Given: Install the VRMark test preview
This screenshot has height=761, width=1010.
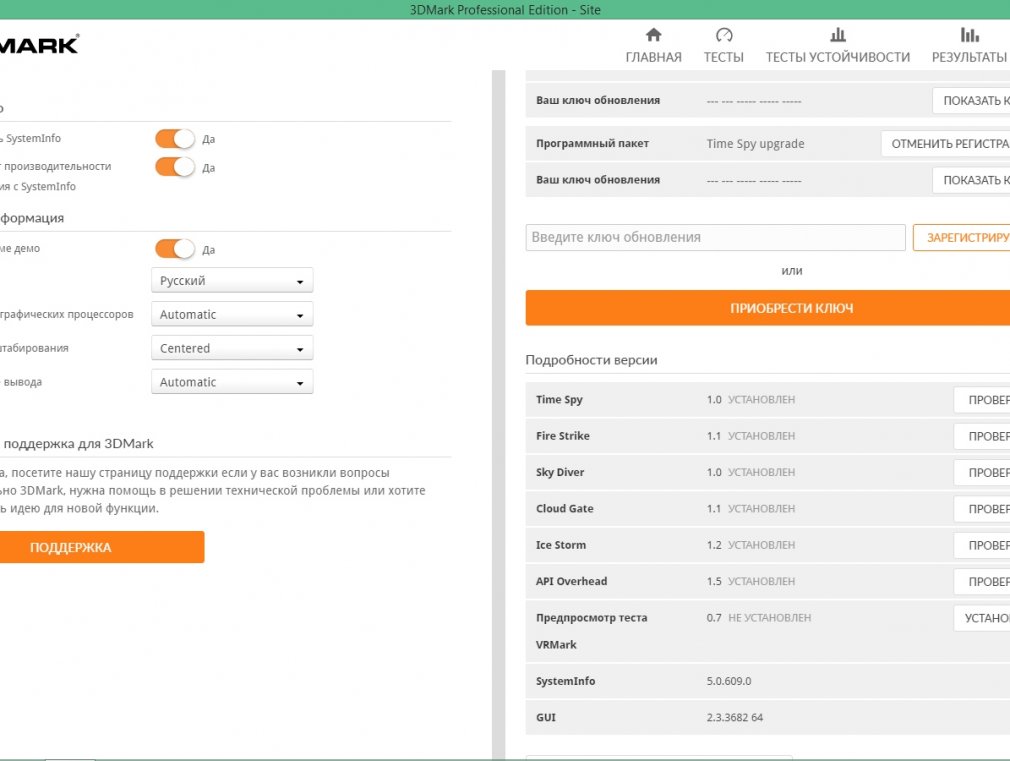Looking at the screenshot, I should tap(982, 618).
